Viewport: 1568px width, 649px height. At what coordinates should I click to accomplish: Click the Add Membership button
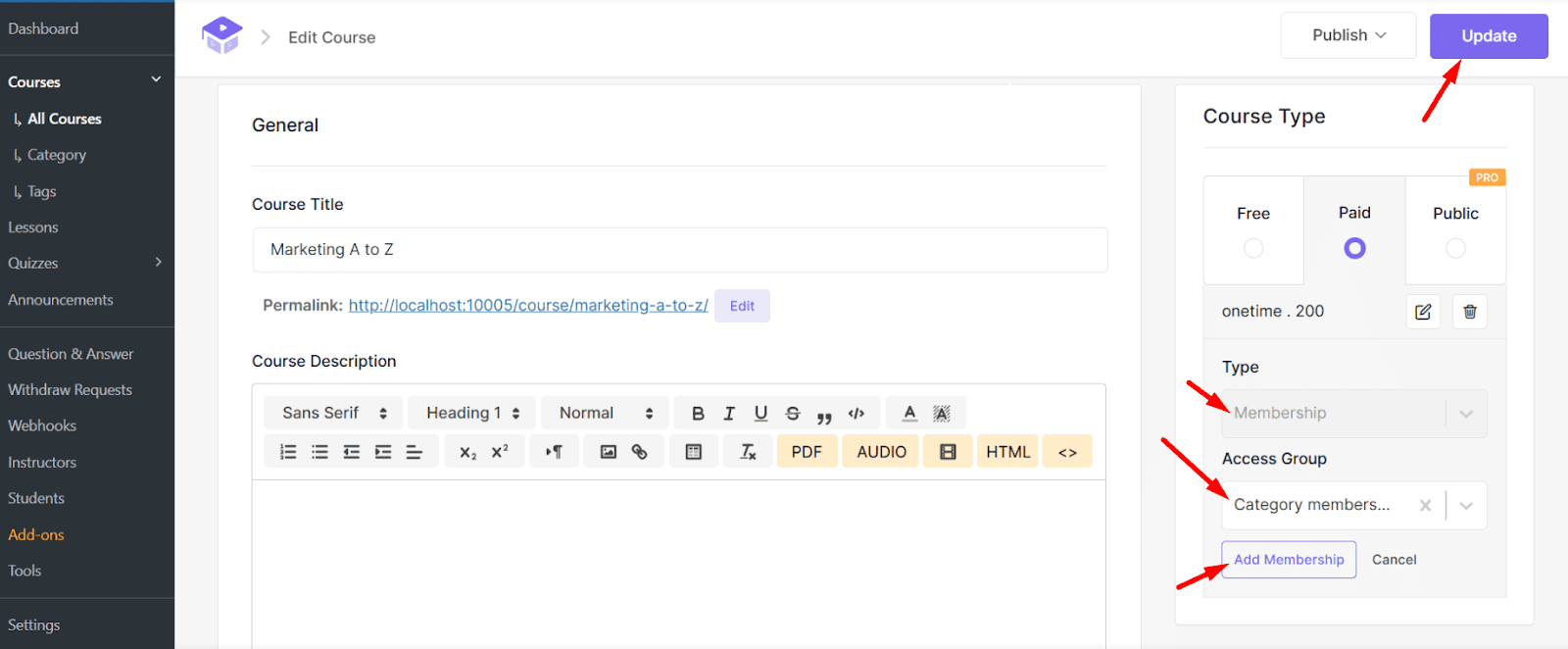1289,560
